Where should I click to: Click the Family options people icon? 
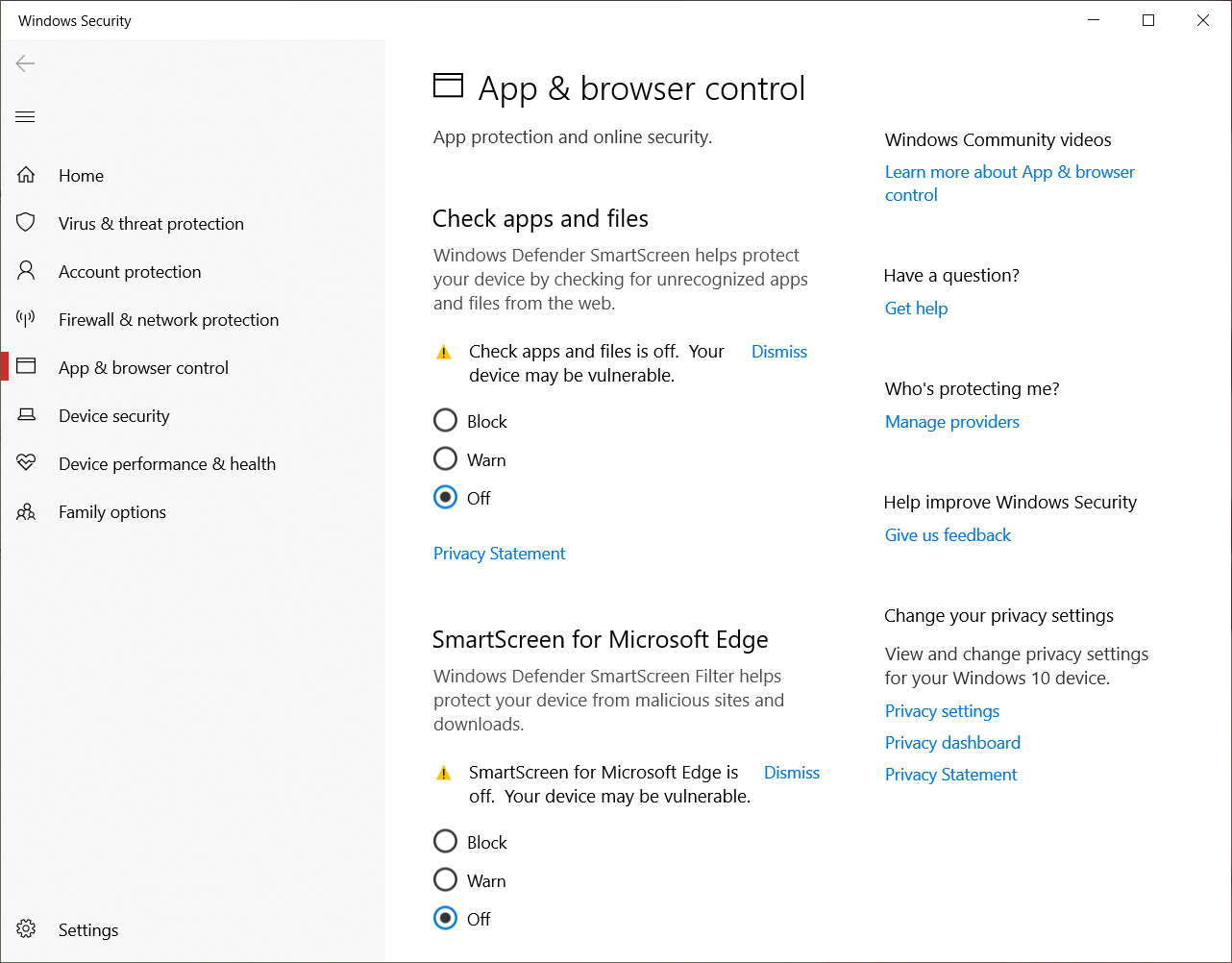(26, 511)
